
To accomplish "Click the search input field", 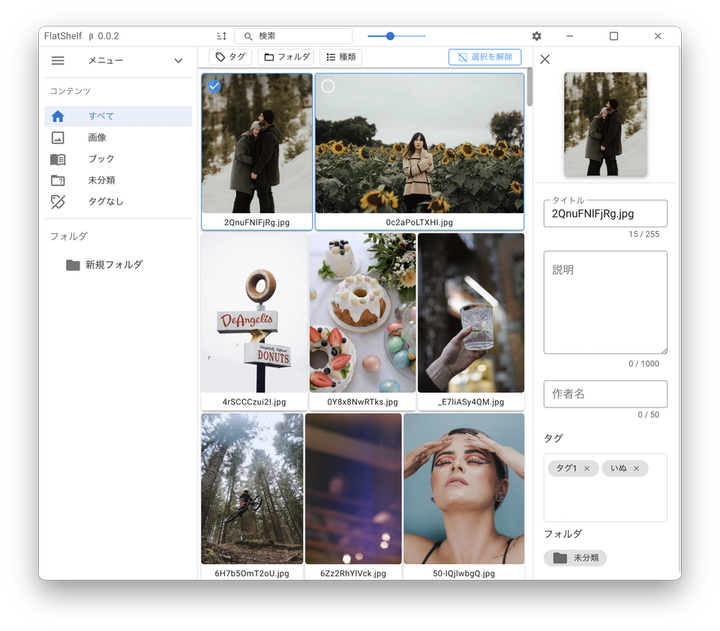I will [293, 36].
